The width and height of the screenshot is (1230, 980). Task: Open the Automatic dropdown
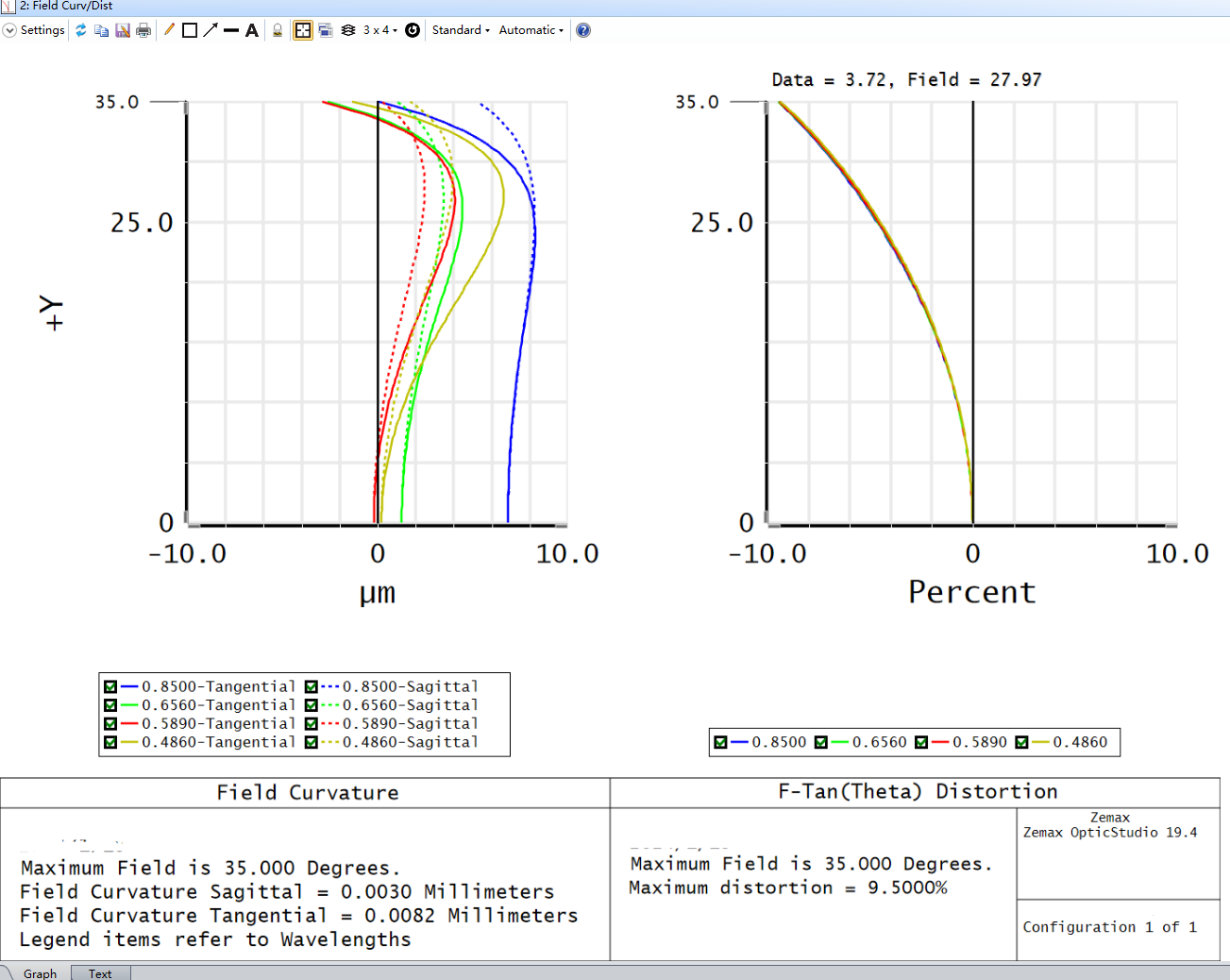(531, 30)
